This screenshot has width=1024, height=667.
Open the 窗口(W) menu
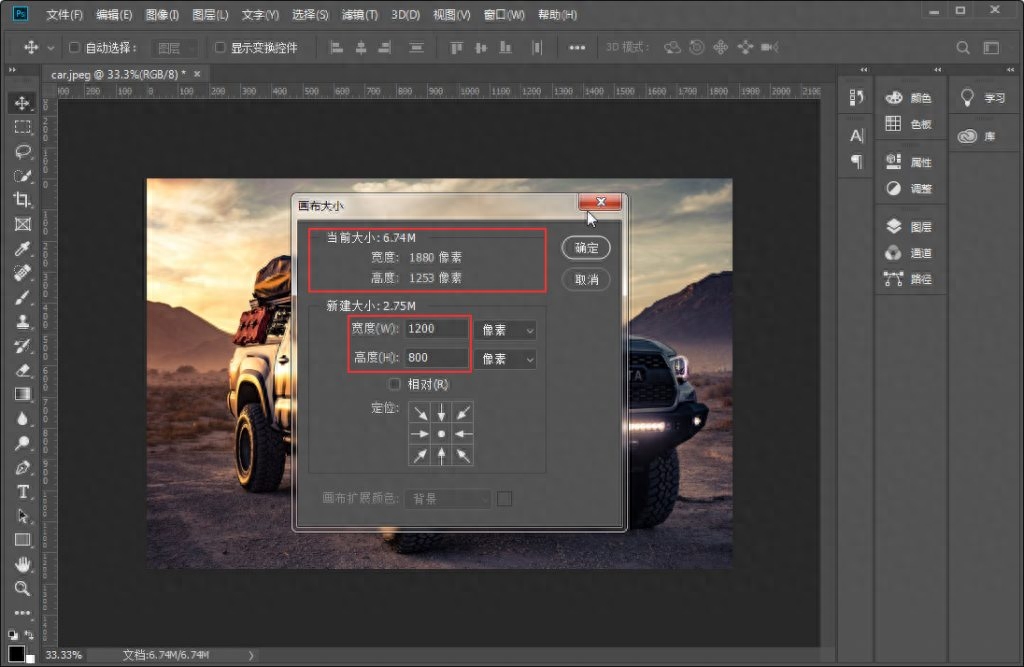coord(504,14)
